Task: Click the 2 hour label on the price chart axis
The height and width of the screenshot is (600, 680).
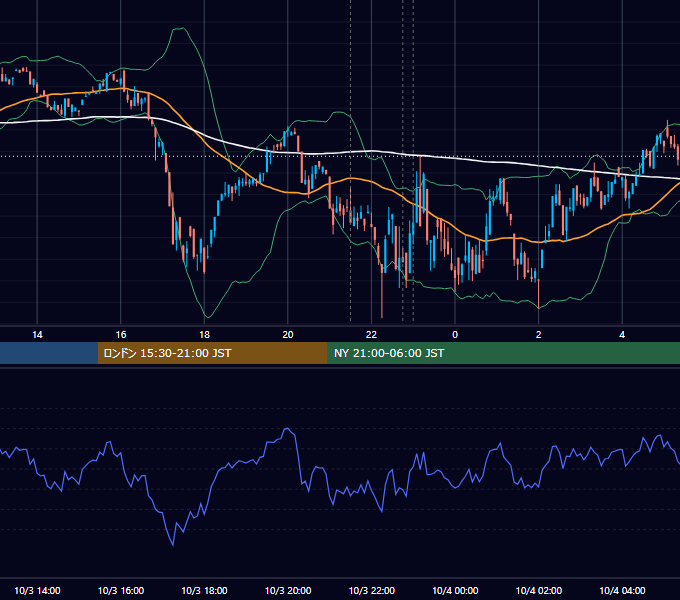Action: pos(539,335)
